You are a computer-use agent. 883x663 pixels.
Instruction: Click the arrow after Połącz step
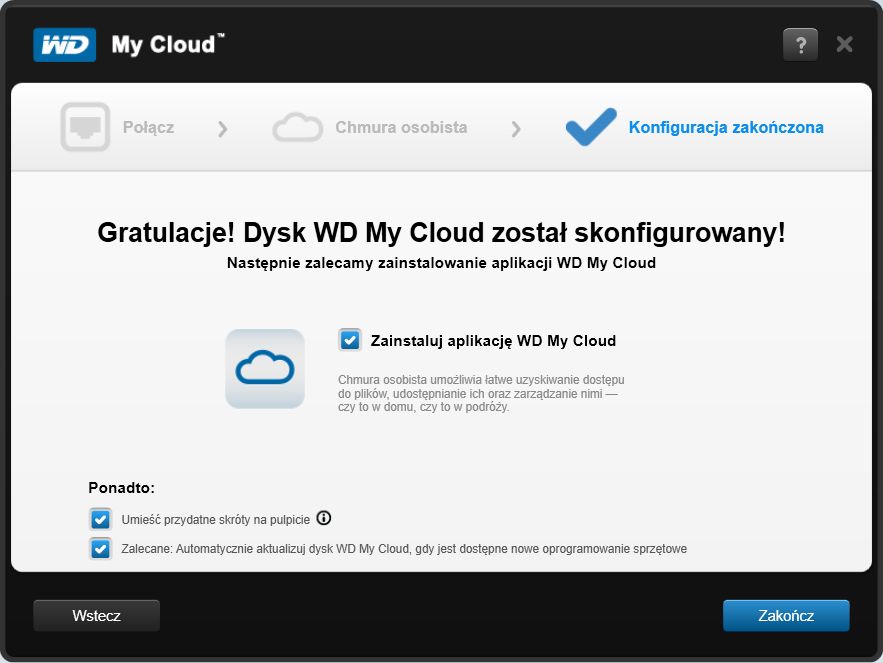223,129
